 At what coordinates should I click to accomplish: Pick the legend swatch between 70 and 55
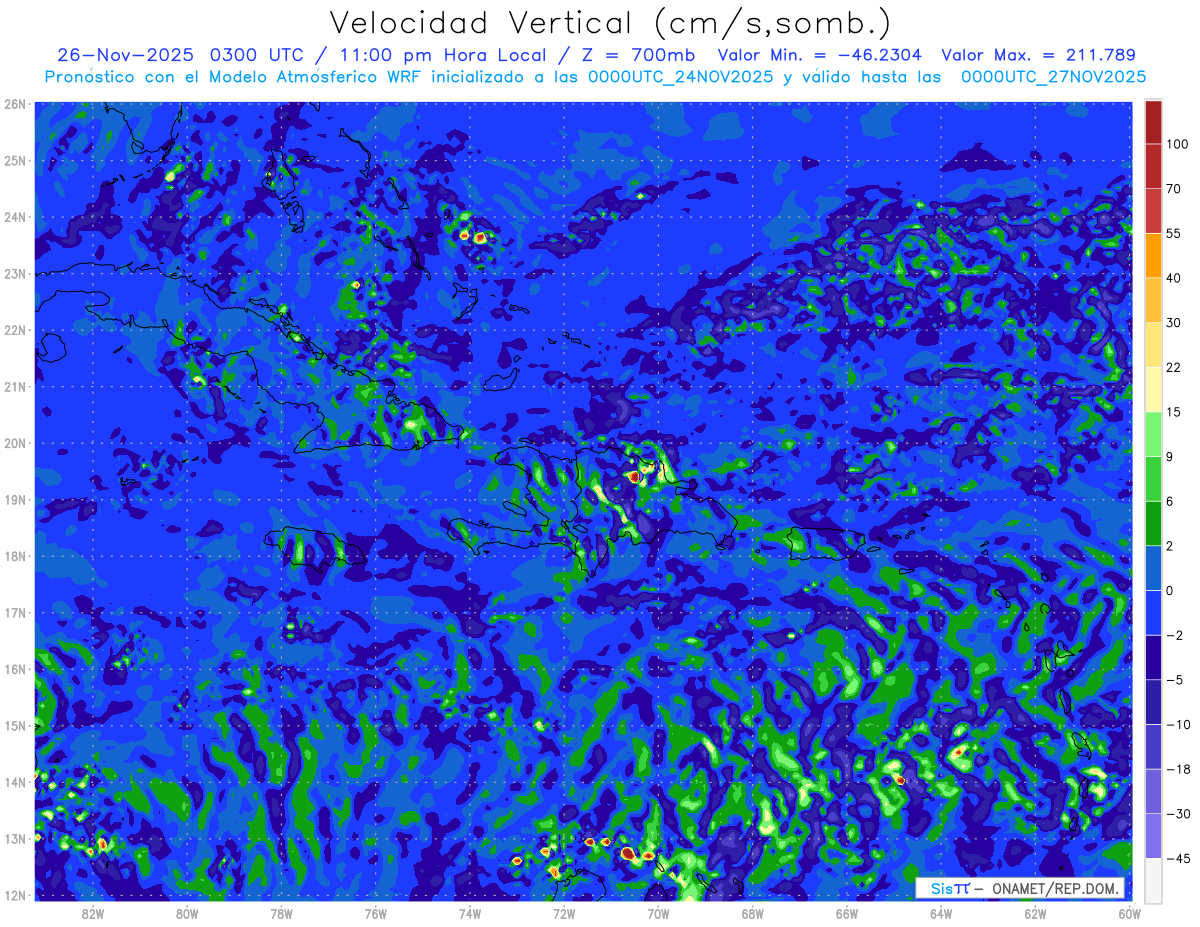[1153, 210]
